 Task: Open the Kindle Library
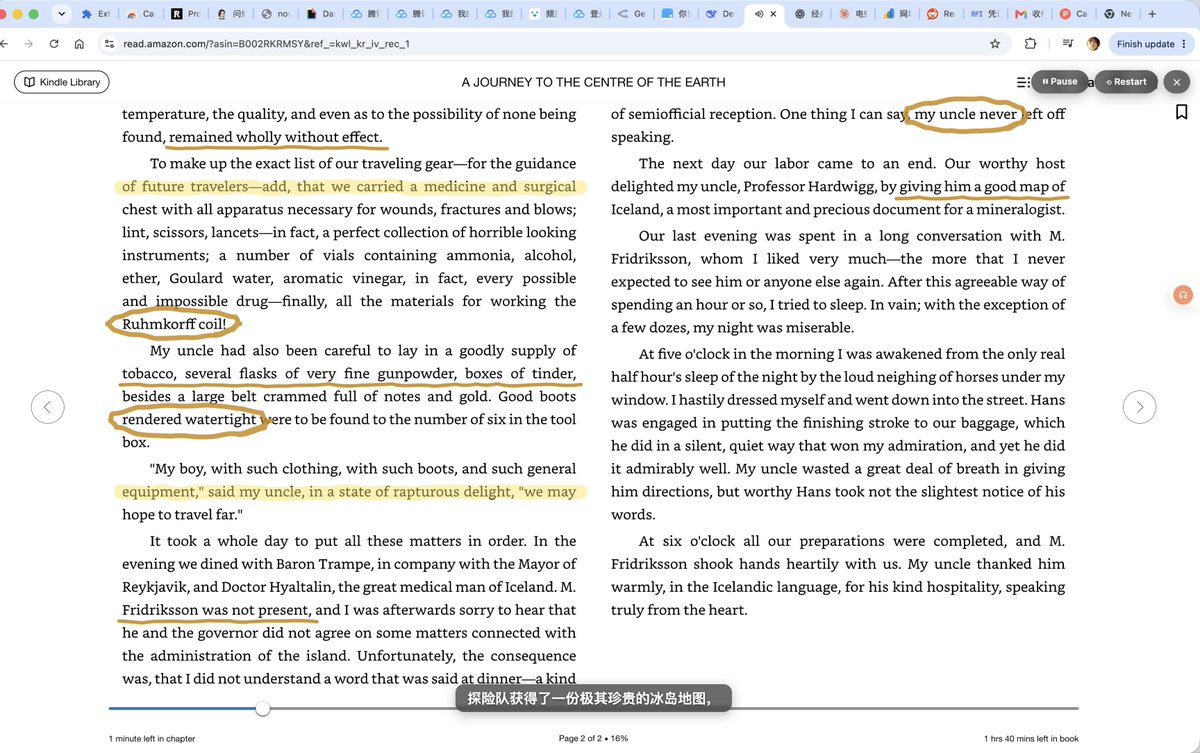pyautogui.click(x=62, y=82)
